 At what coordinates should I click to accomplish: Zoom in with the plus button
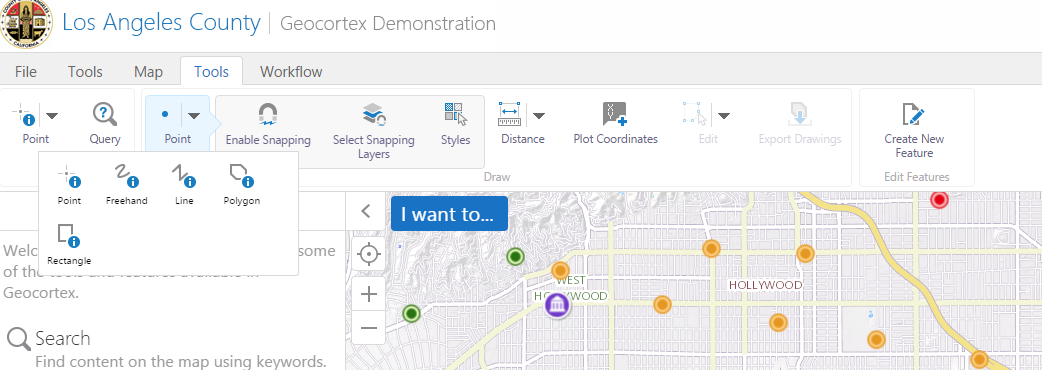[x=369, y=294]
